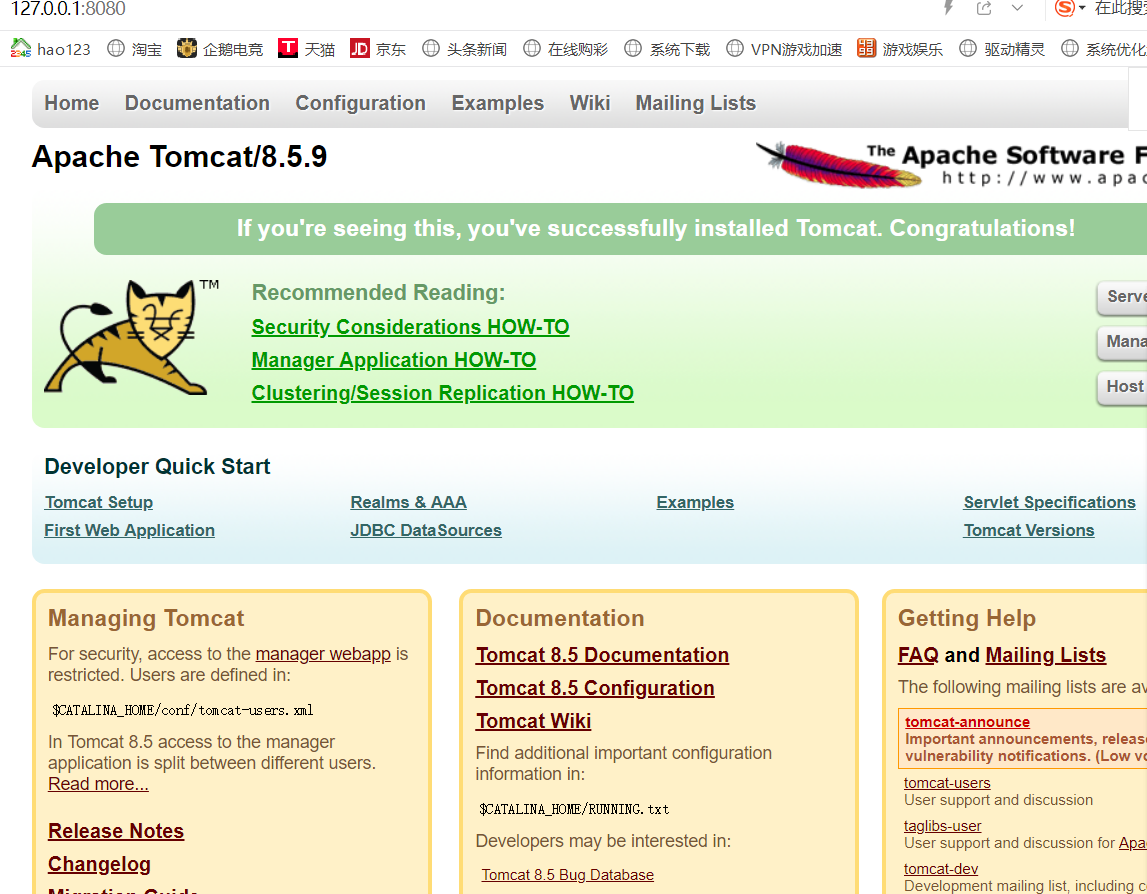Viewport: 1147px width, 894px height.
Task: Click the Manager App button
Action: pyautogui.click(x=1122, y=342)
